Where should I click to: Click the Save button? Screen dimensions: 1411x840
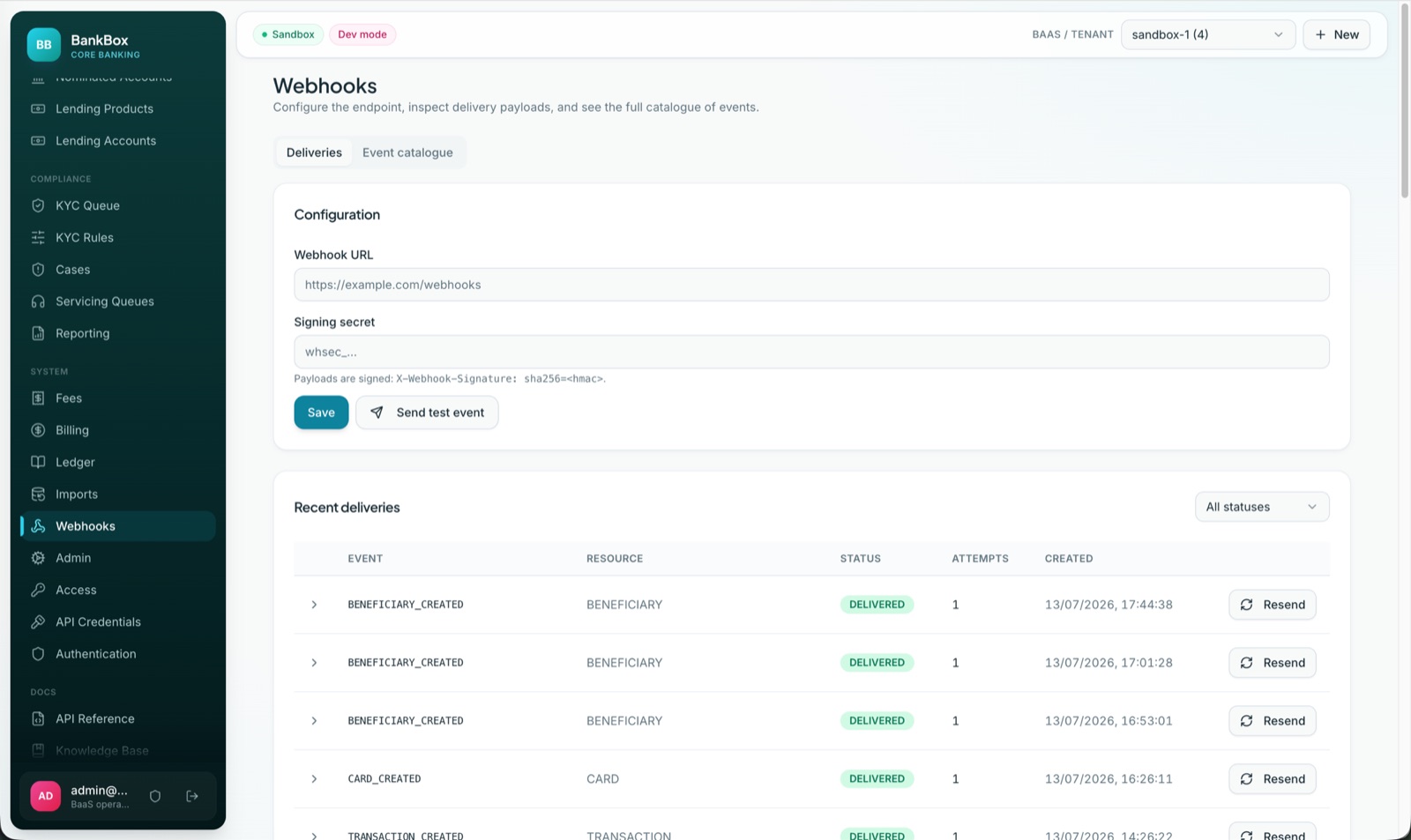pos(321,413)
